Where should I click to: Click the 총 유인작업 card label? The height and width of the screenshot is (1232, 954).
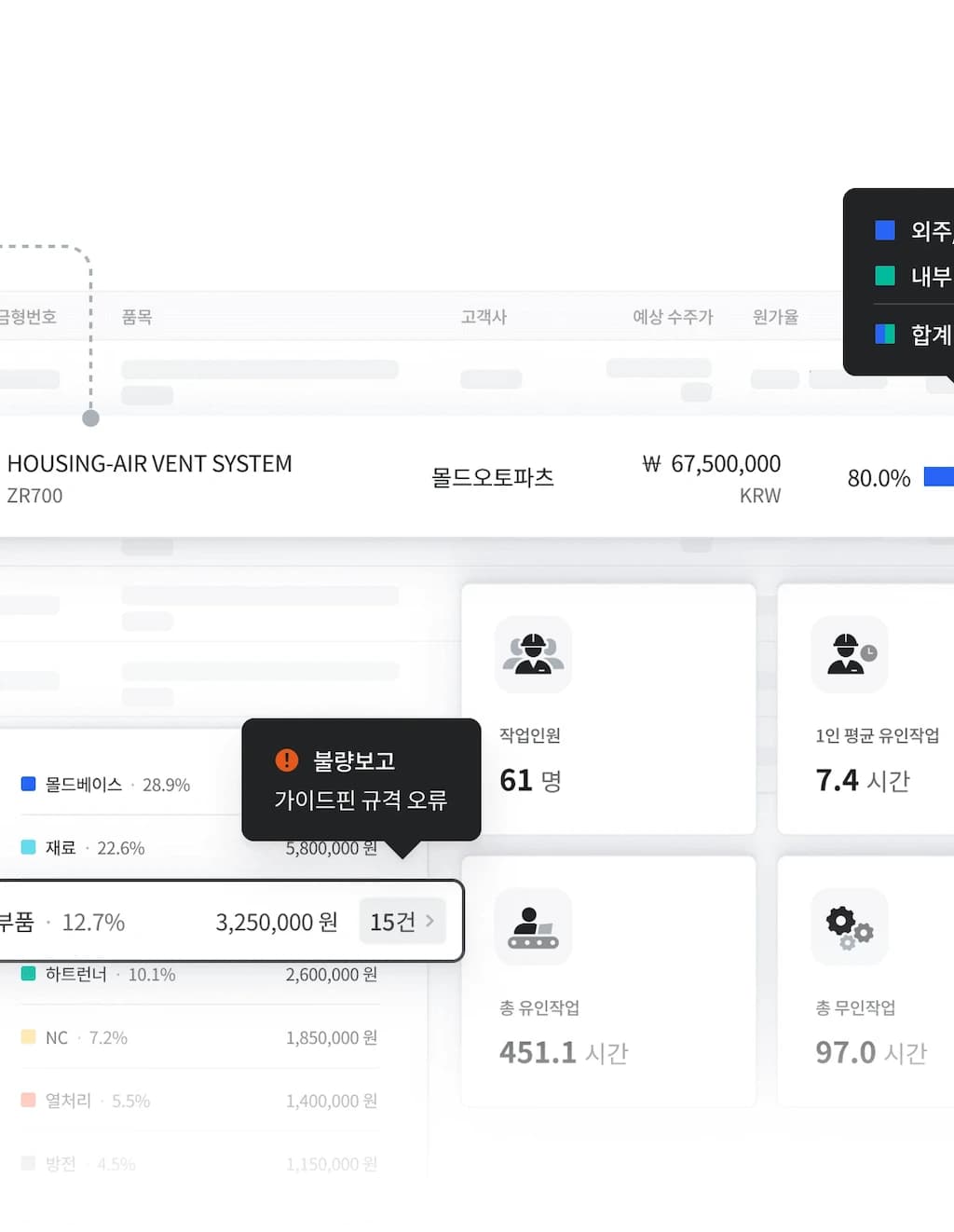539,1007
